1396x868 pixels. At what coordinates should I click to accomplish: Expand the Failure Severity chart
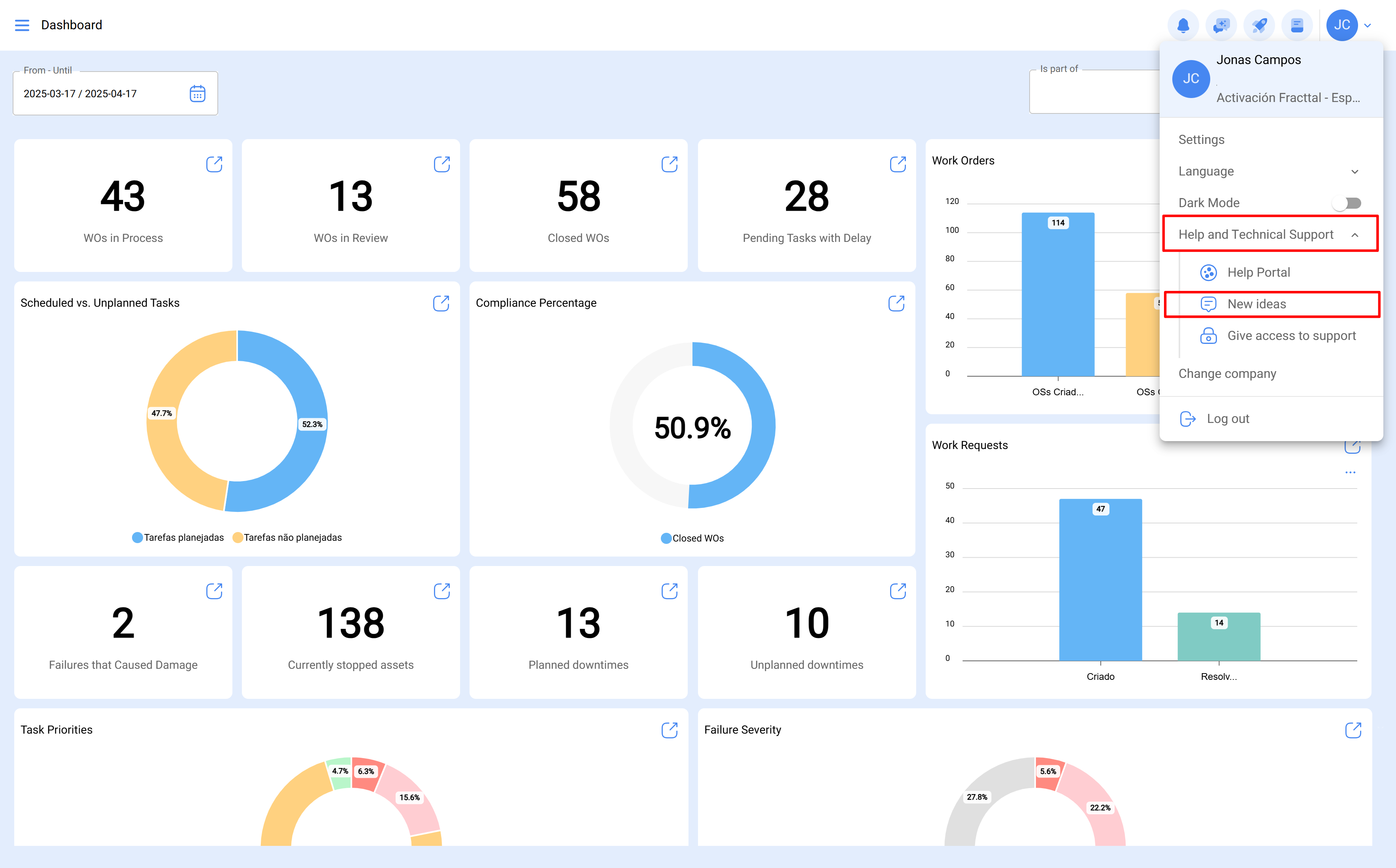coord(1353,730)
